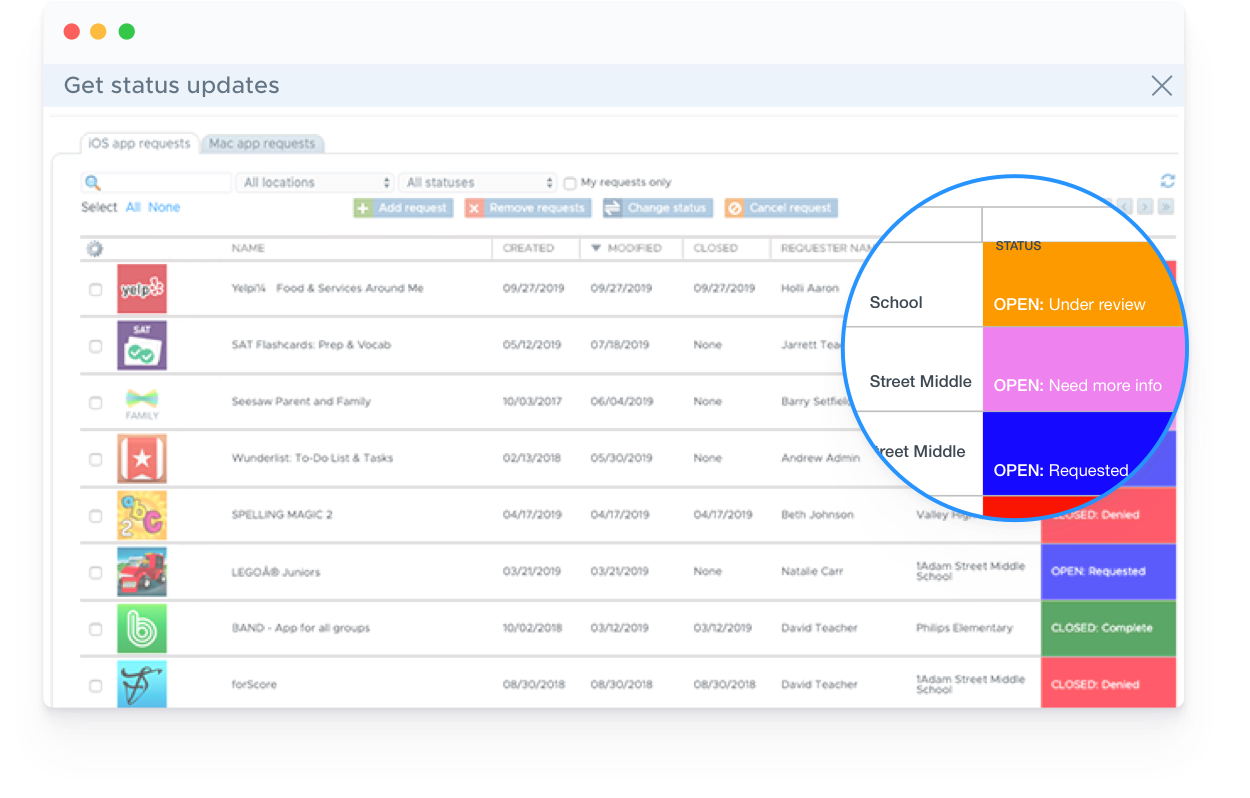Click the BAND app icon
The width and height of the screenshot is (1250, 798).
pyautogui.click(x=142, y=628)
